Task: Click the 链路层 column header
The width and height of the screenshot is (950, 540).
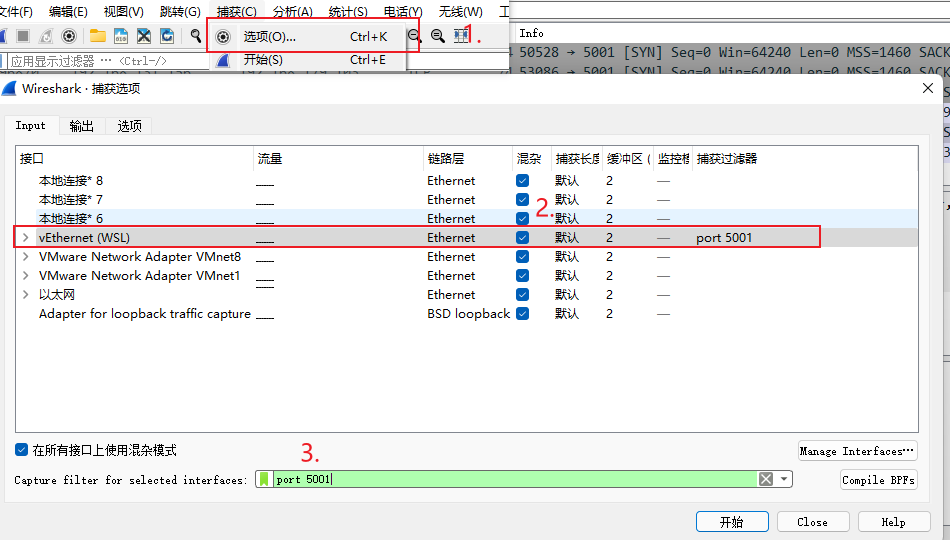Action: click(x=468, y=159)
